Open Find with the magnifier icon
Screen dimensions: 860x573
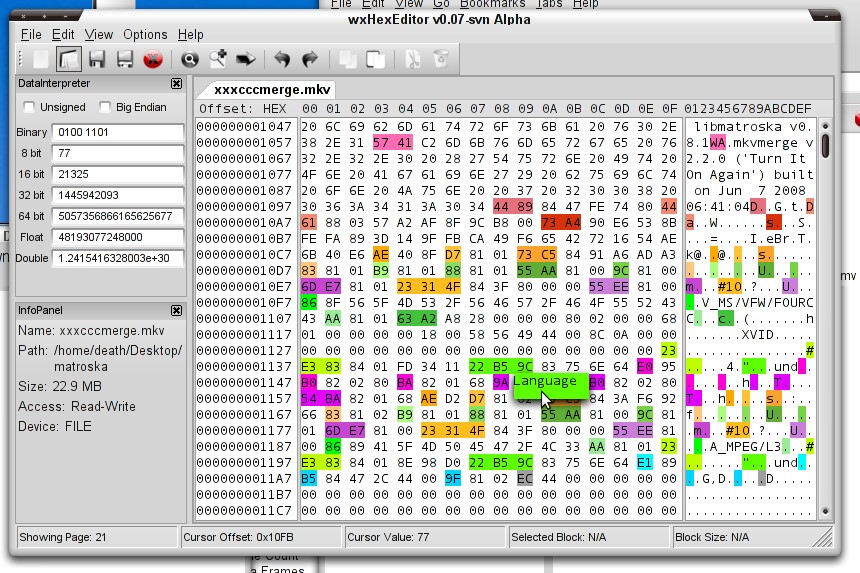pyautogui.click(x=189, y=59)
